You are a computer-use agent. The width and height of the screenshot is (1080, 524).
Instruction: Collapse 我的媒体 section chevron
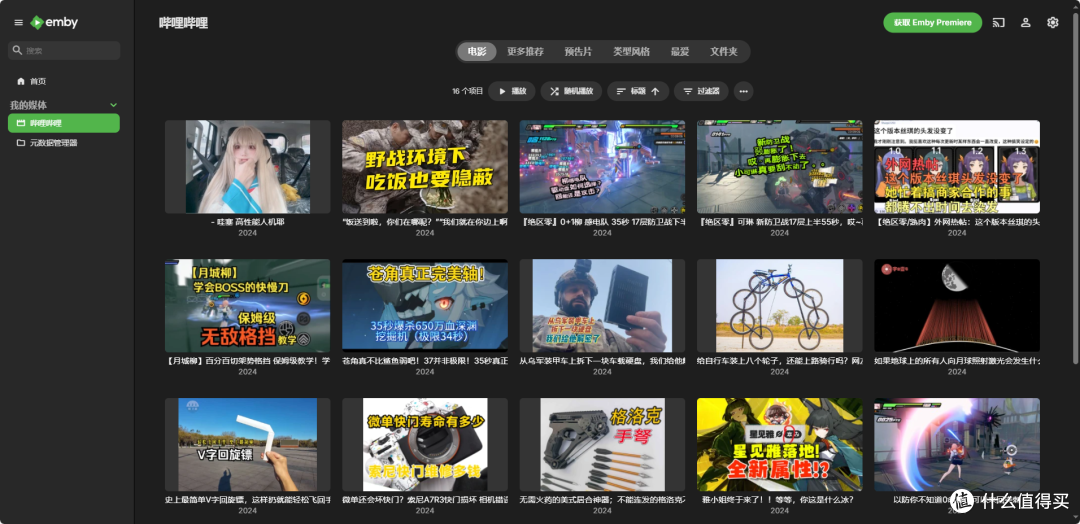click(x=114, y=105)
